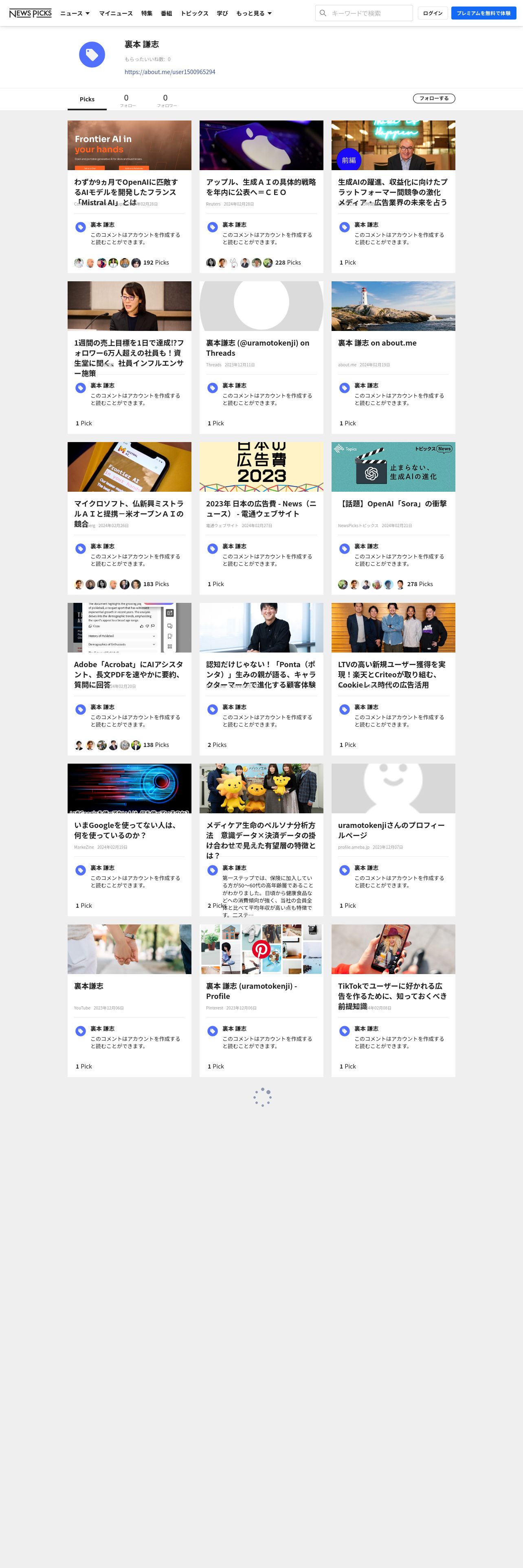Screen dimensions: 523x1568
Task: Click commenter icon on about.me card
Action: (345, 388)
